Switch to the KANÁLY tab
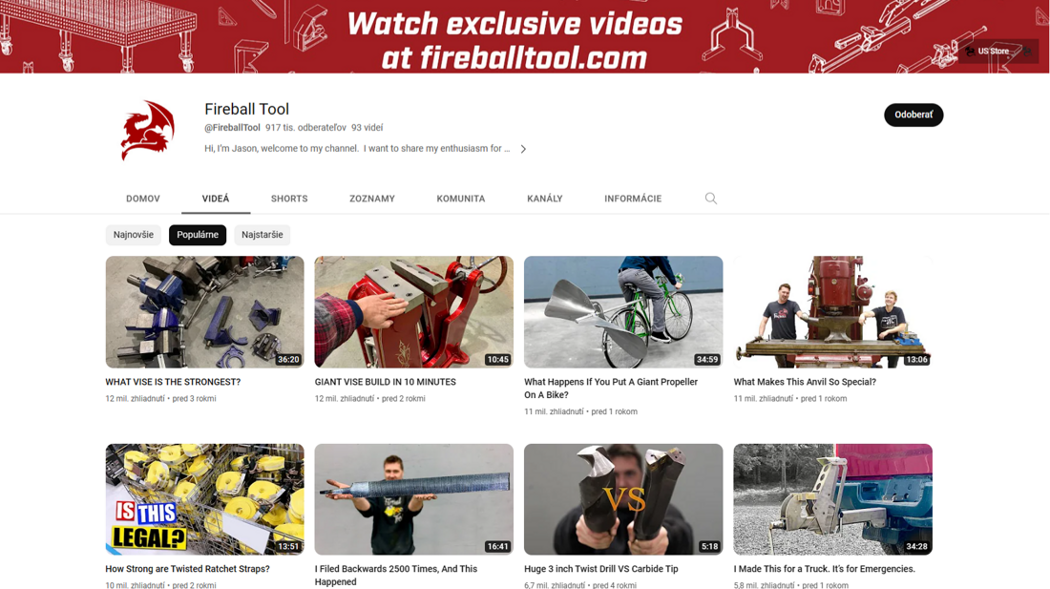This screenshot has width=1050, height=589. click(x=544, y=199)
